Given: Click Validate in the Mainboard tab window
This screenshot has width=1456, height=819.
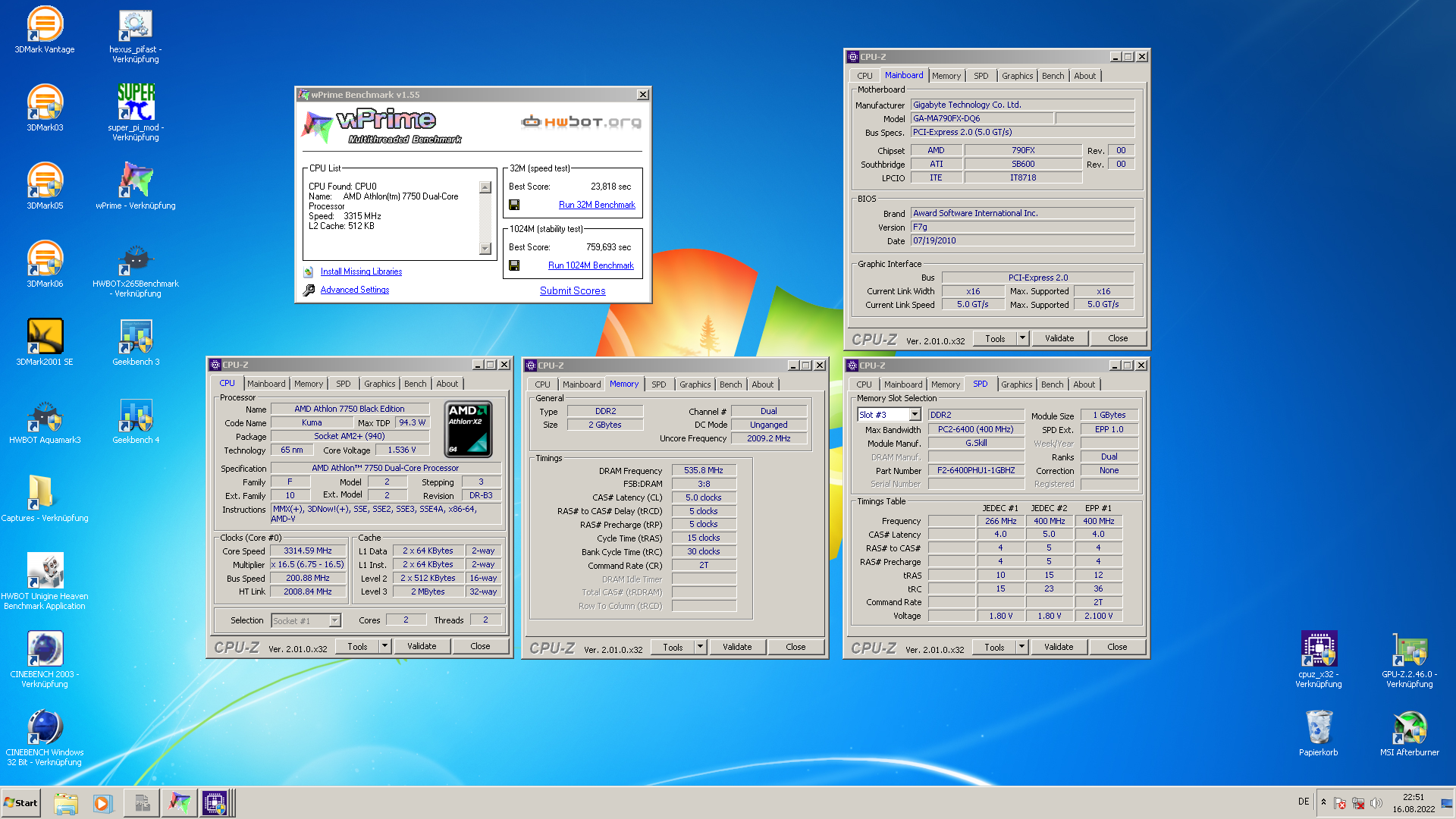Looking at the screenshot, I should click(x=1059, y=338).
